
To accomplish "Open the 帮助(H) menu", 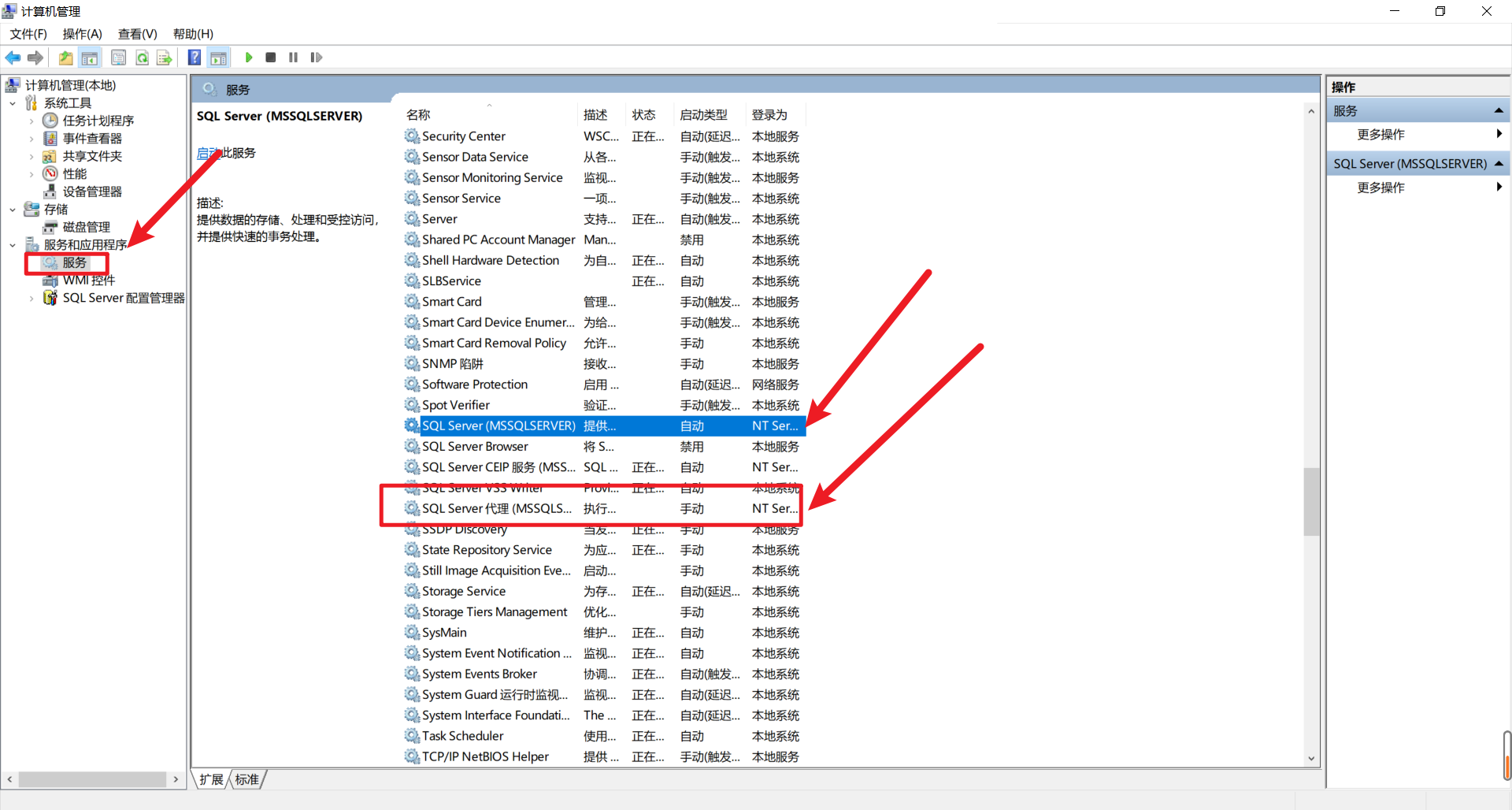I will pos(193,34).
